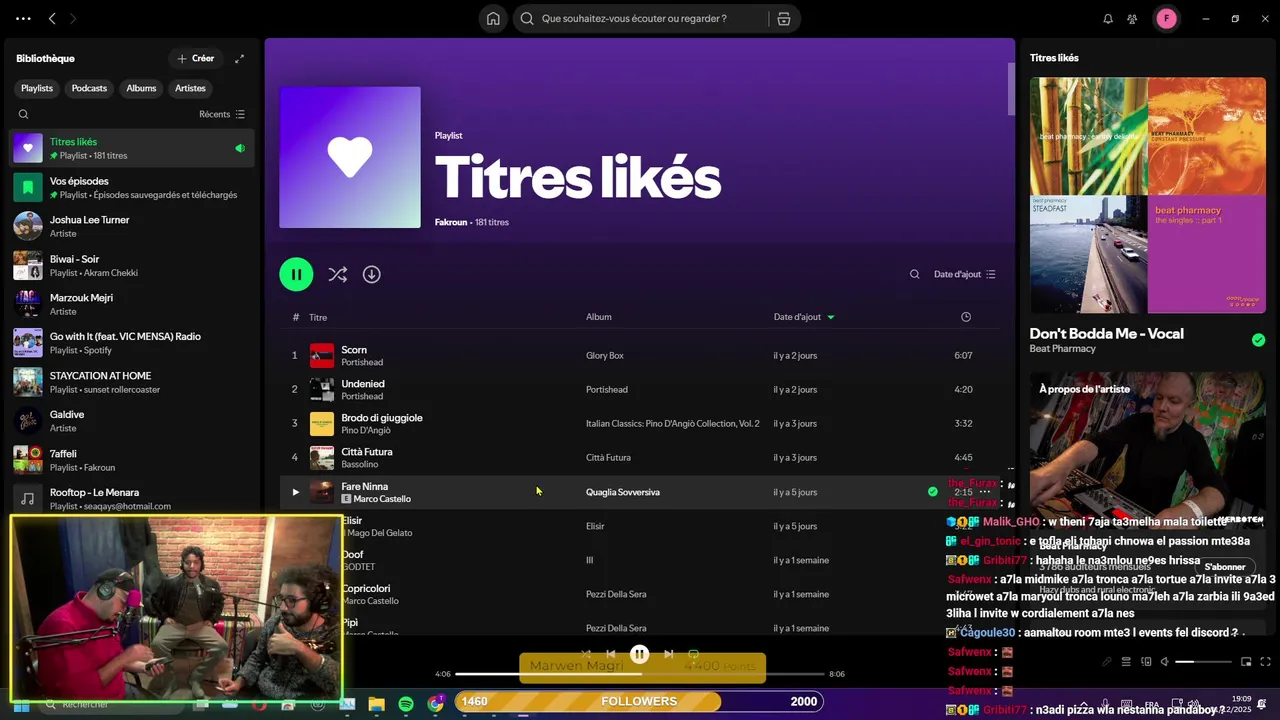Open Vos épisodes in the library

click(x=131, y=188)
